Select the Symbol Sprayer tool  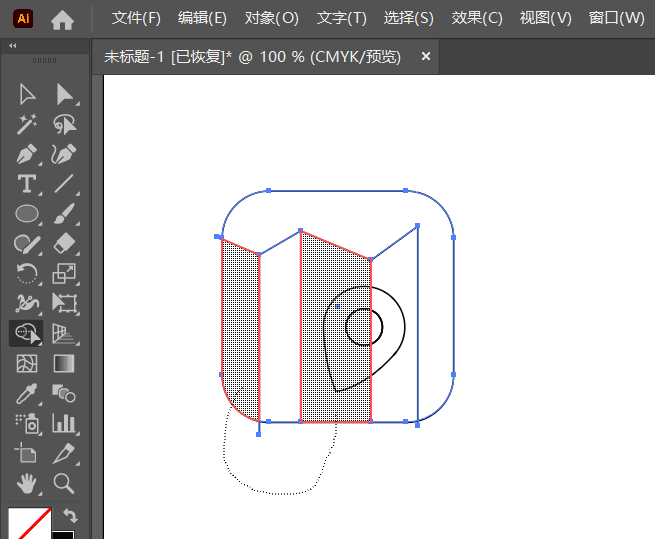click(27, 423)
